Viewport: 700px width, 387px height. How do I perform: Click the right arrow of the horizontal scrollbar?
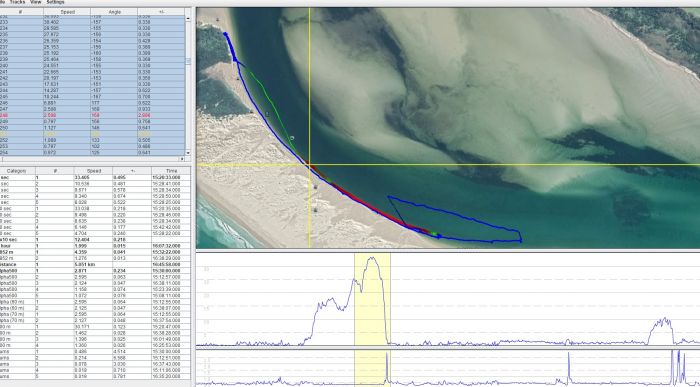point(182,159)
